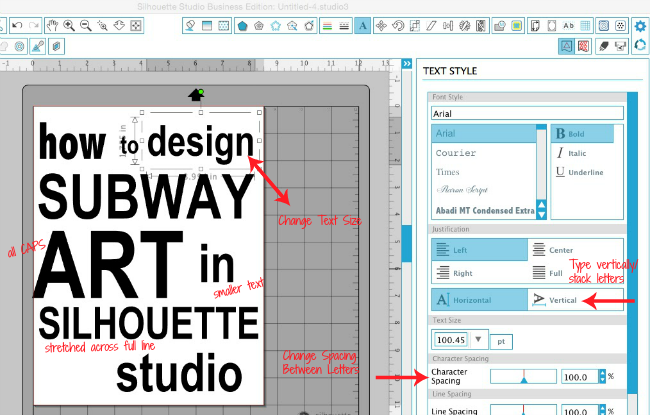Click the right panel vertical scrollbar

[632, 245]
